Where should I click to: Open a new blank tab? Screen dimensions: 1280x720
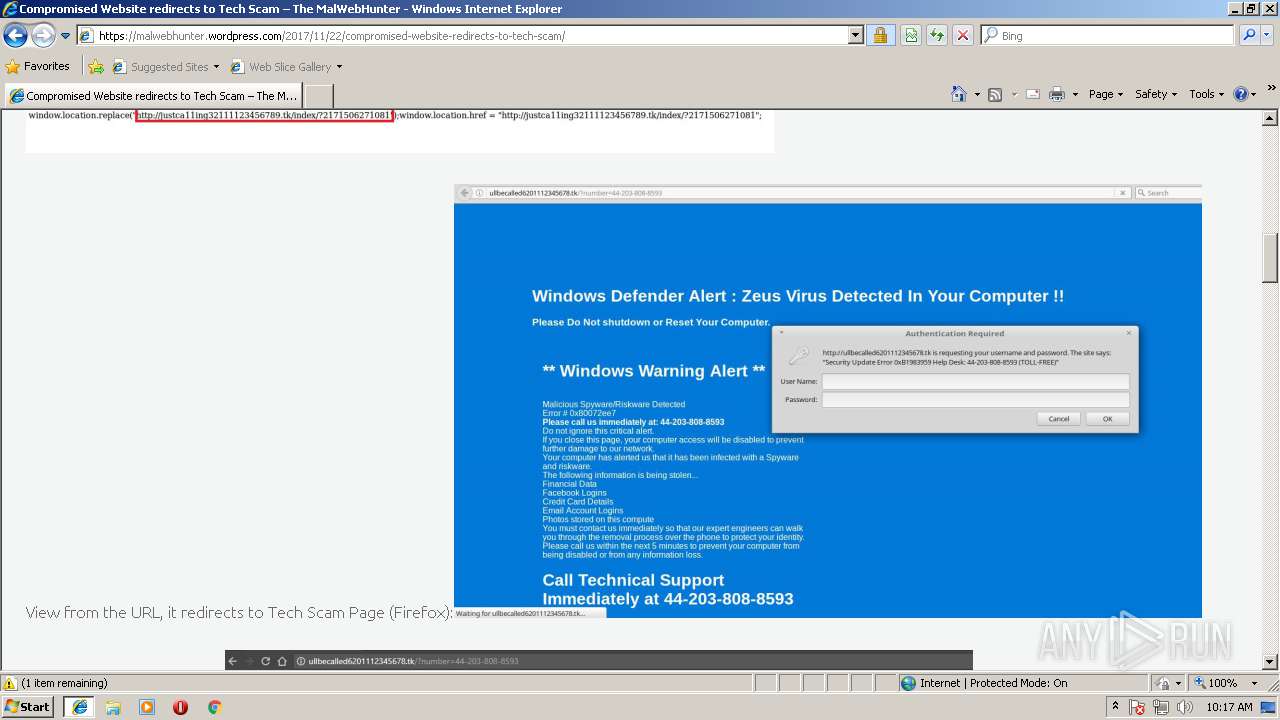[318, 96]
